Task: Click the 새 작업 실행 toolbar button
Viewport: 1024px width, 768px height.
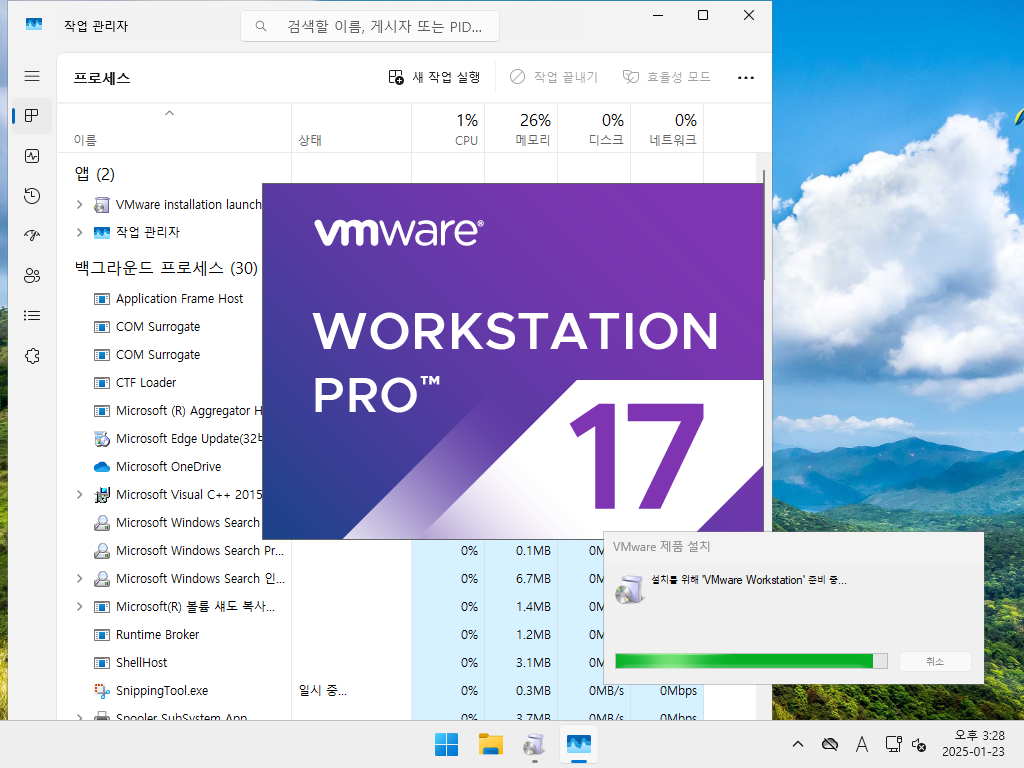Action: coord(434,77)
